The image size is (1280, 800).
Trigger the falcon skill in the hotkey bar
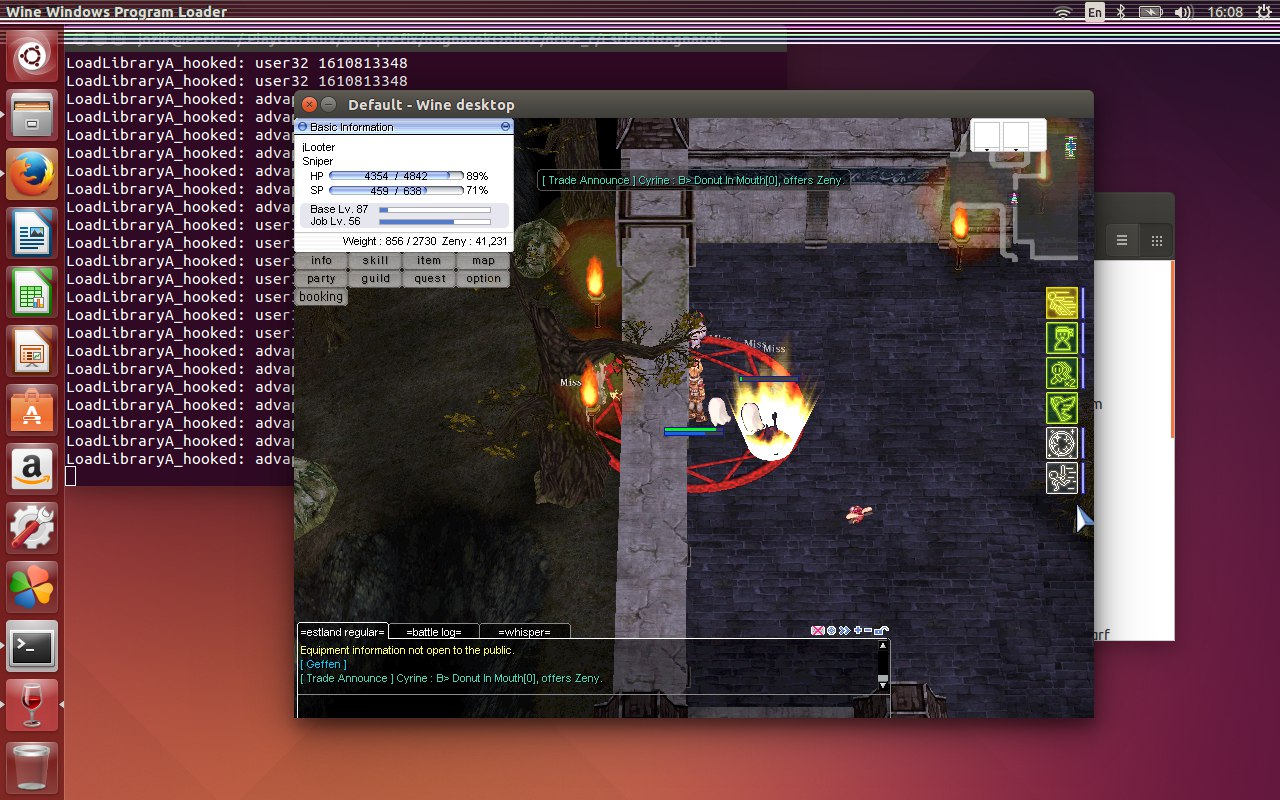[1061, 408]
